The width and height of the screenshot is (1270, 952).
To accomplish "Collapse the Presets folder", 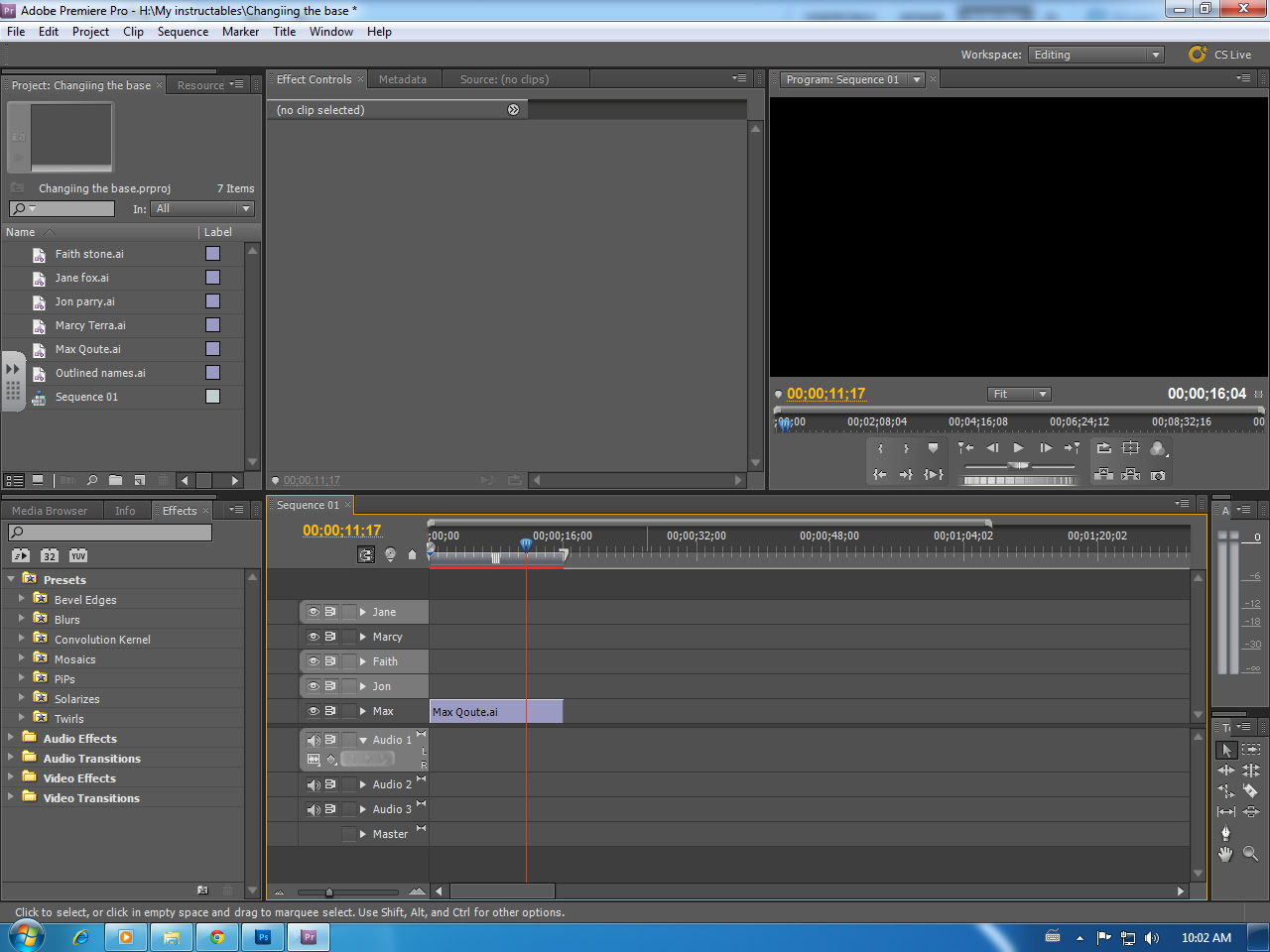I will pos(11,578).
